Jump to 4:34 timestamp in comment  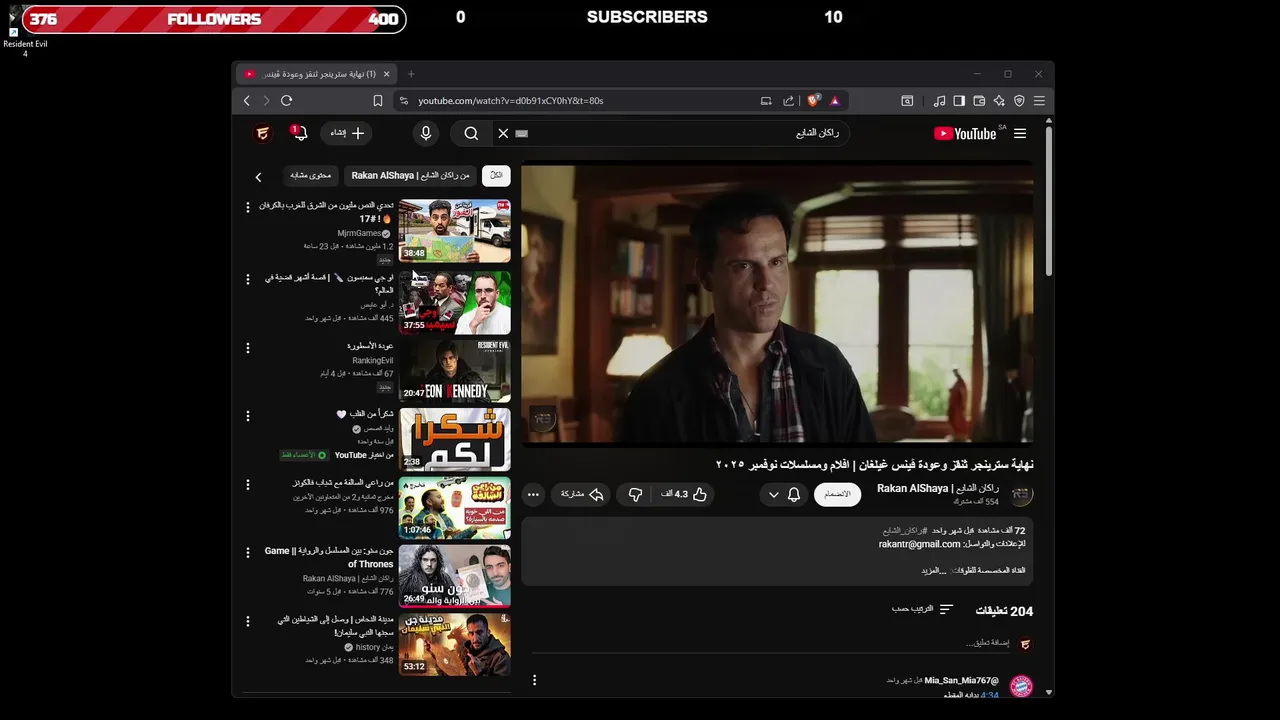coord(989,695)
